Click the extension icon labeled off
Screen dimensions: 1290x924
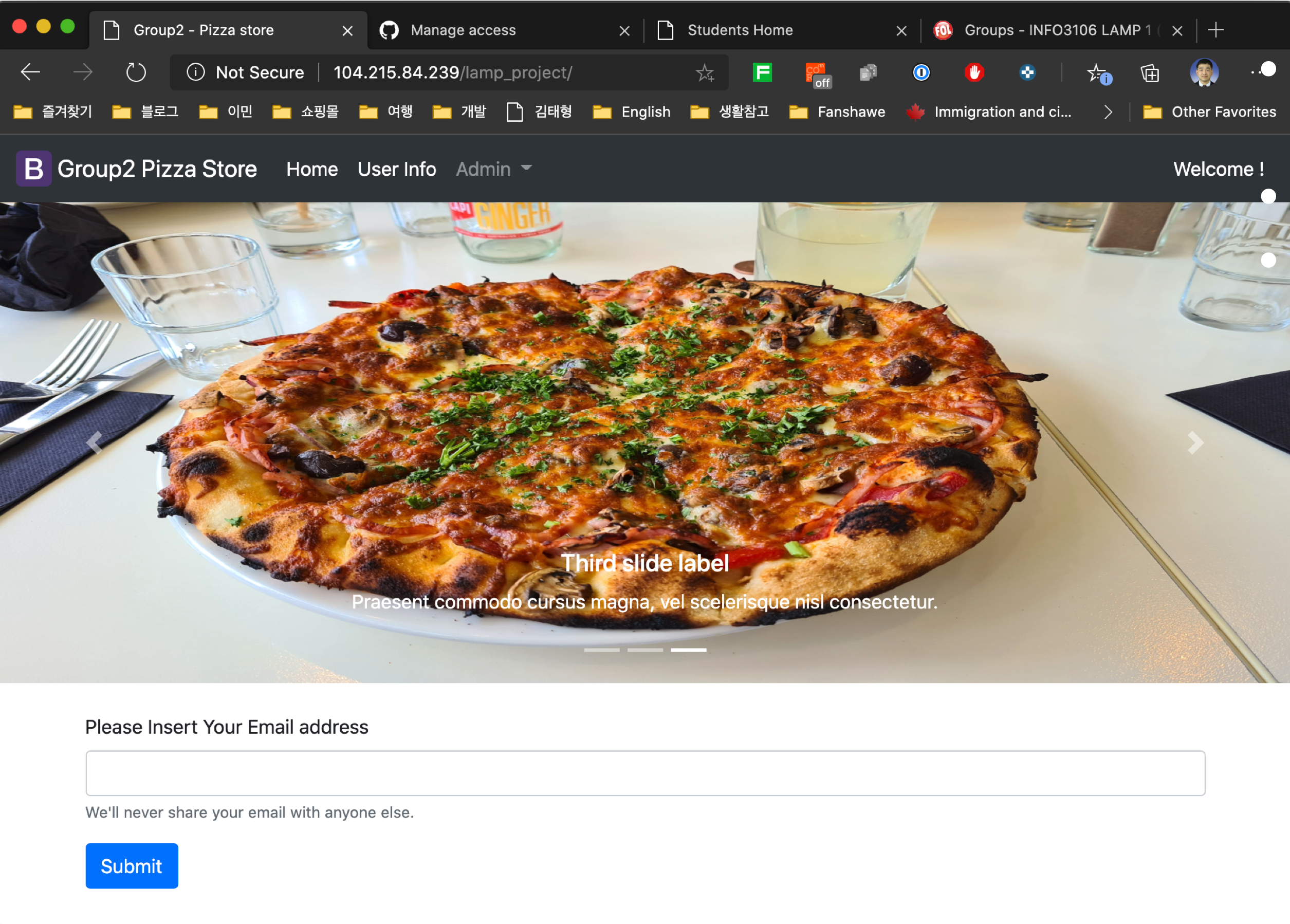[x=818, y=75]
